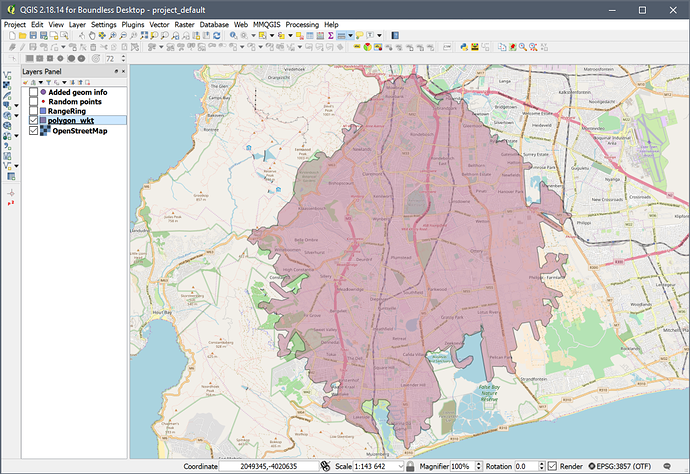This screenshot has height=474, width=690.
Task: Expand the measure tool dropdown arrow
Action: click(351, 36)
